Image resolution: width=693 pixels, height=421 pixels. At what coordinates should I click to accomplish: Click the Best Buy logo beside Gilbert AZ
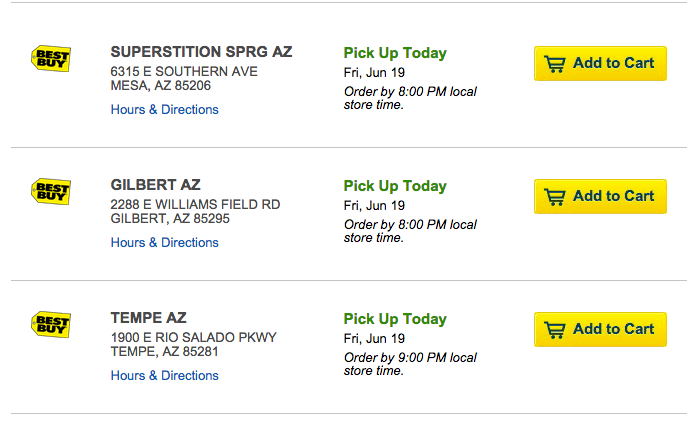coord(51,191)
